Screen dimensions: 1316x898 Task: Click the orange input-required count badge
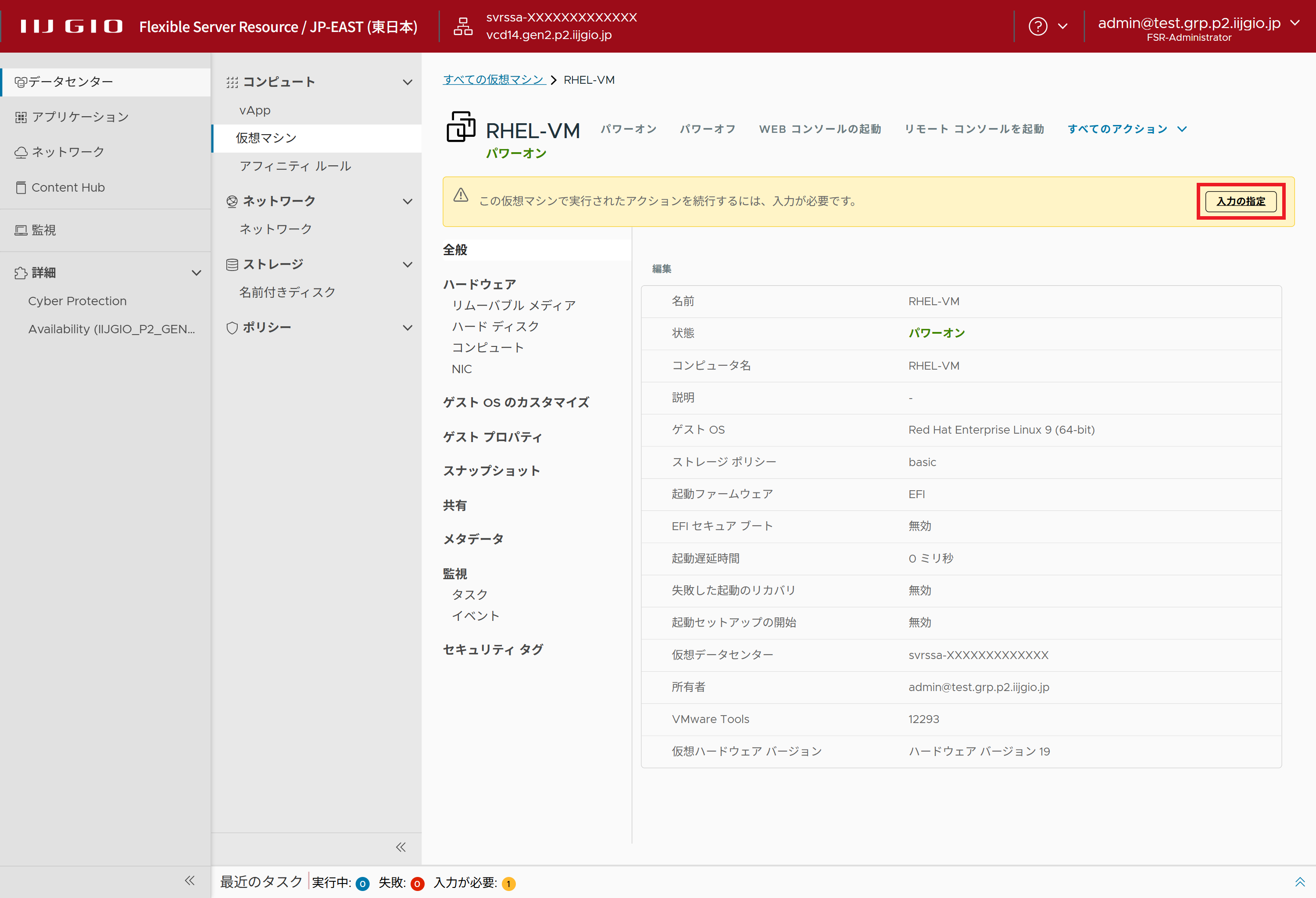508,883
